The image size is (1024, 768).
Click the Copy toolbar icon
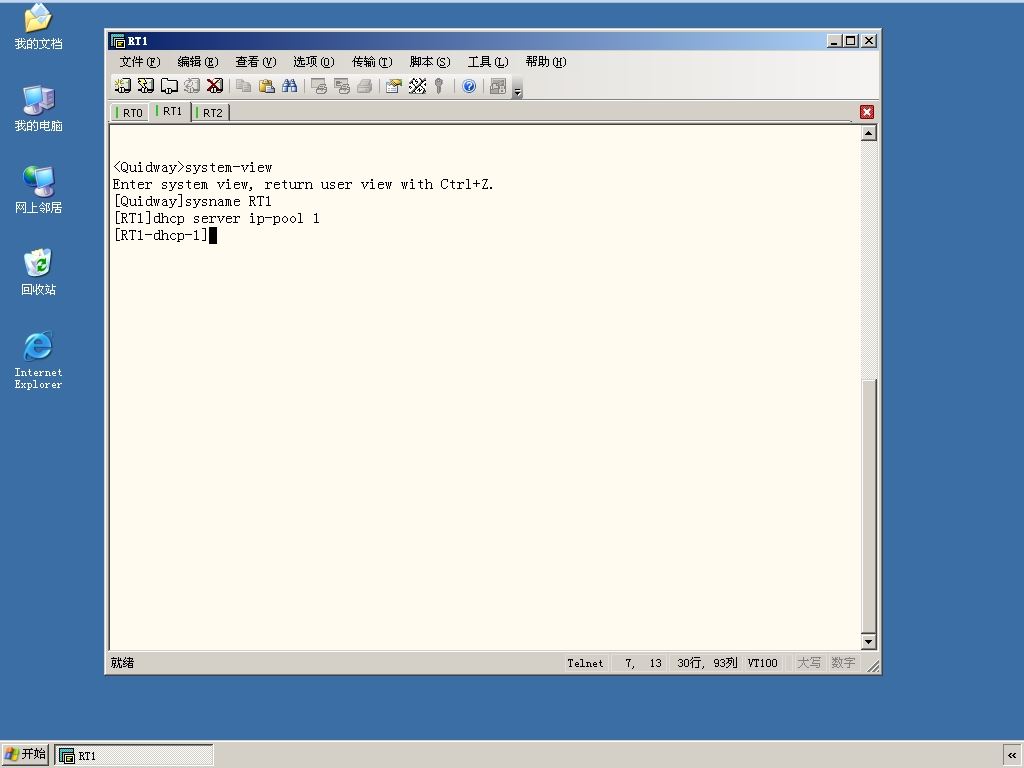pos(244,86)
